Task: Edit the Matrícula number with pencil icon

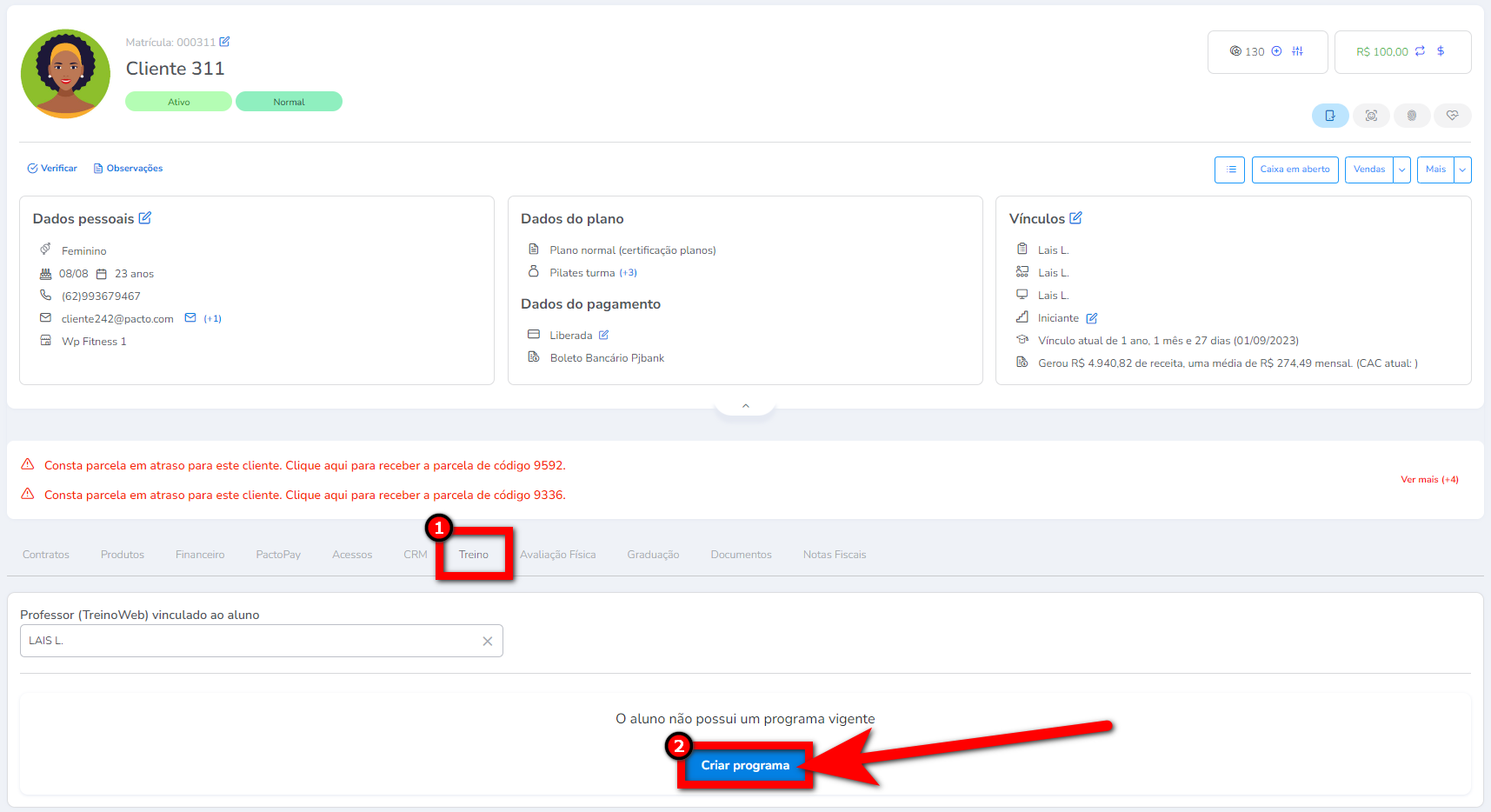Action: pyautogui.click(x=224, y=42)
